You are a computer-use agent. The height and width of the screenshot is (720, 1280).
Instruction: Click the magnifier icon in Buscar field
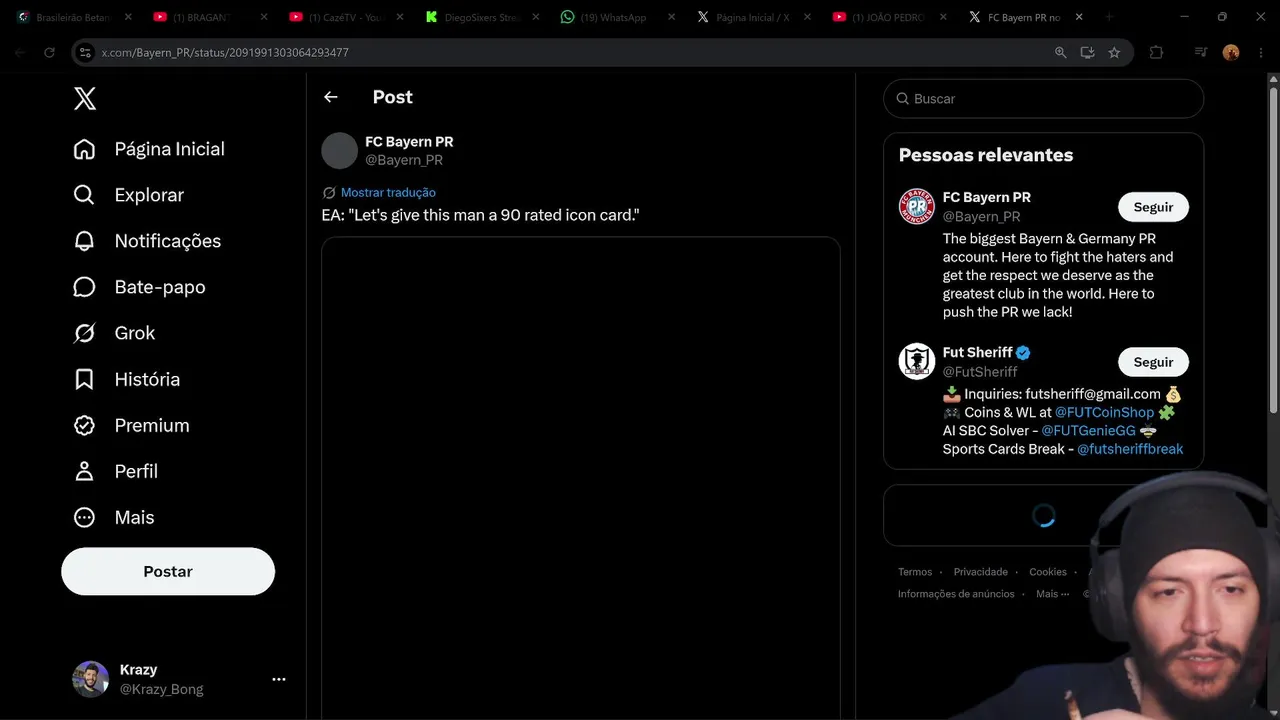point(903,99)
